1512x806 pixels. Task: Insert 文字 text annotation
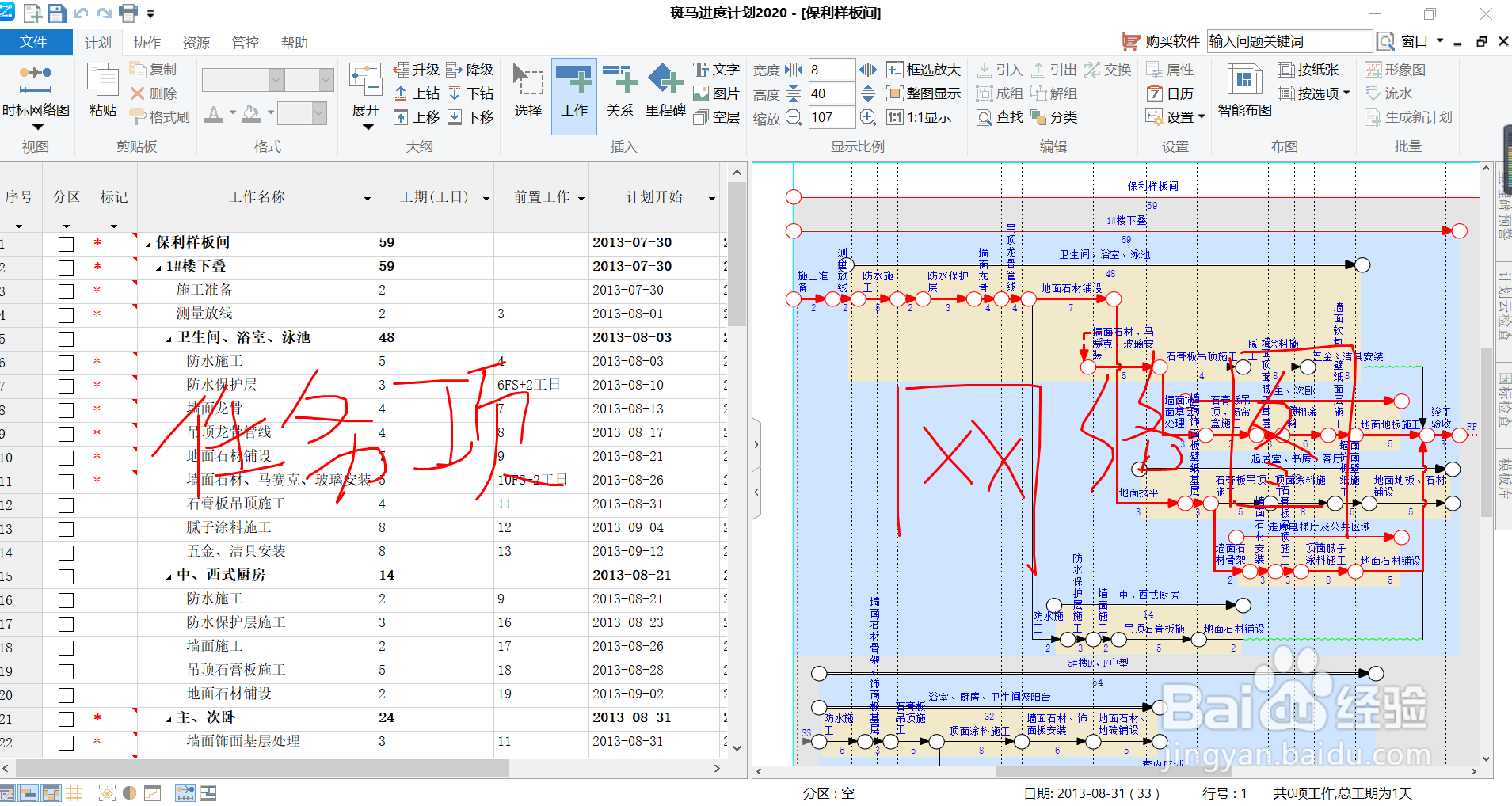pyautogui.click(x=716, y=70)
